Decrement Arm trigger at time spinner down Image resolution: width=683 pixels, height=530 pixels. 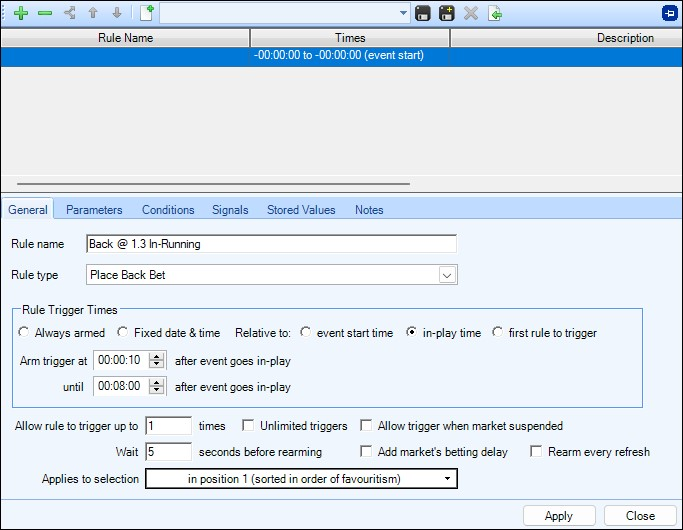pos(156,365)
